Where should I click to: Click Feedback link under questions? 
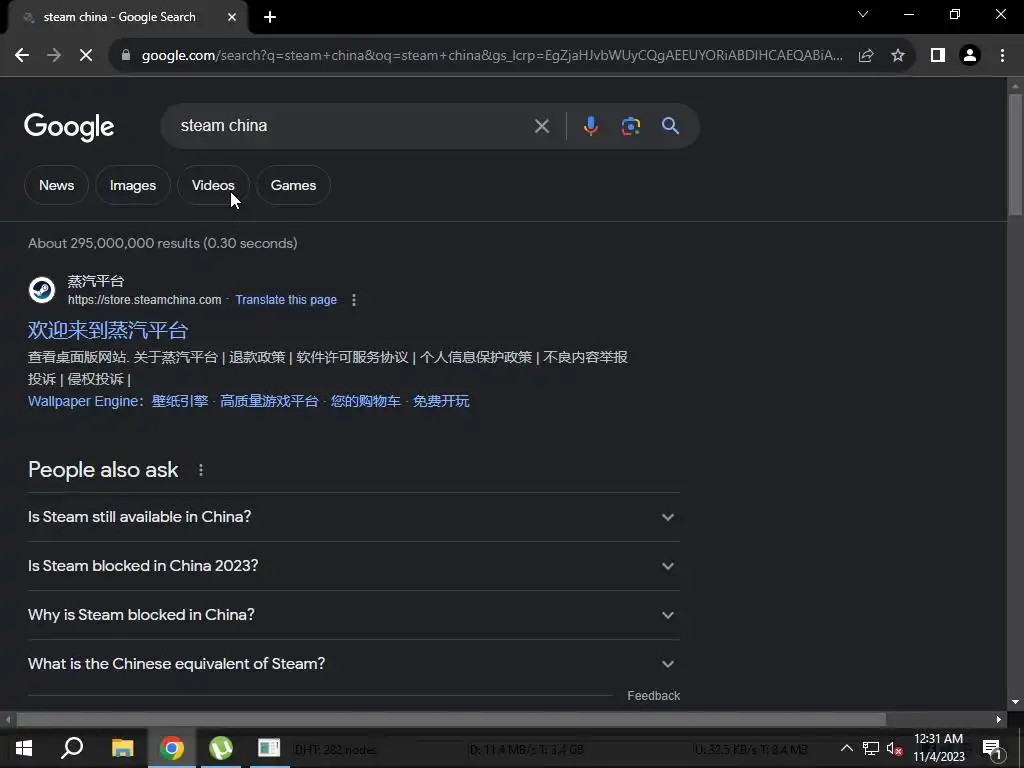tap(653, 696)
